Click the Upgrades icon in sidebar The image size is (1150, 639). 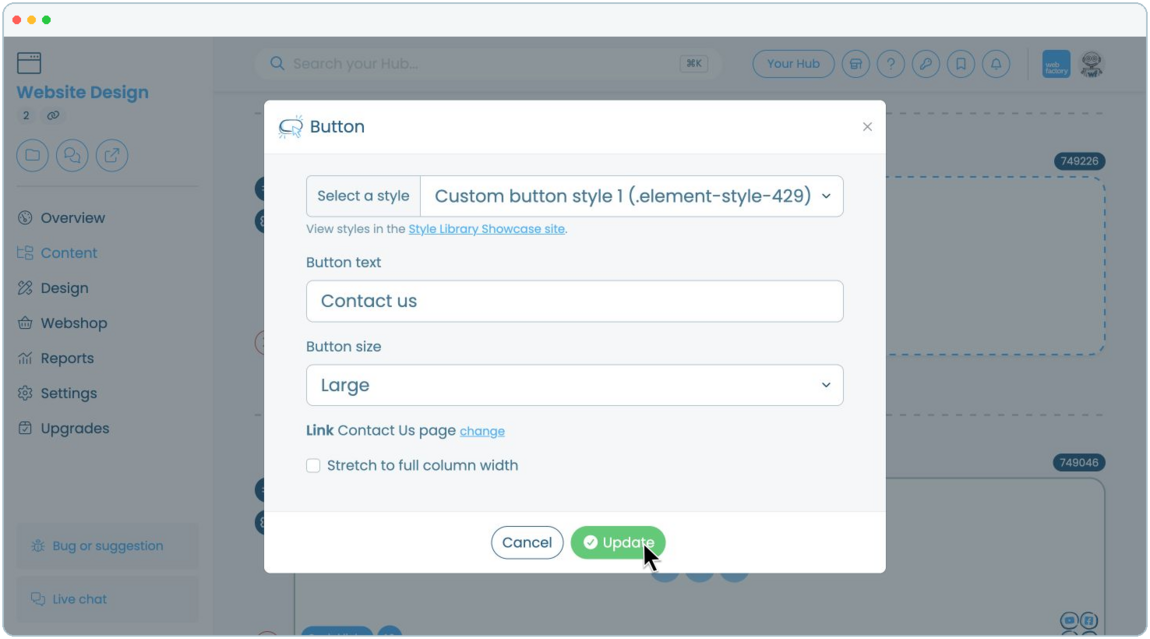coord(25,428)
